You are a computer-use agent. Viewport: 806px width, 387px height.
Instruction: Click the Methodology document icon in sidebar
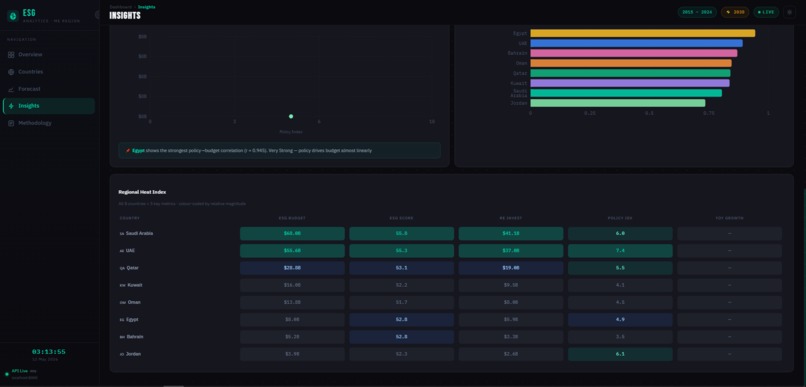pyautogui.click(x=11, y=123)
